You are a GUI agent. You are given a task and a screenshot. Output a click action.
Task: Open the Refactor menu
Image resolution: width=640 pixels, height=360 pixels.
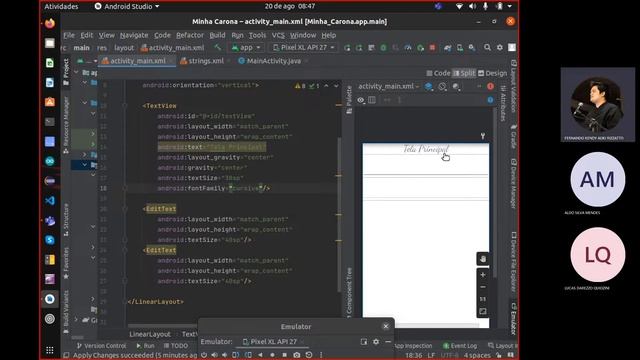point(190,35)
